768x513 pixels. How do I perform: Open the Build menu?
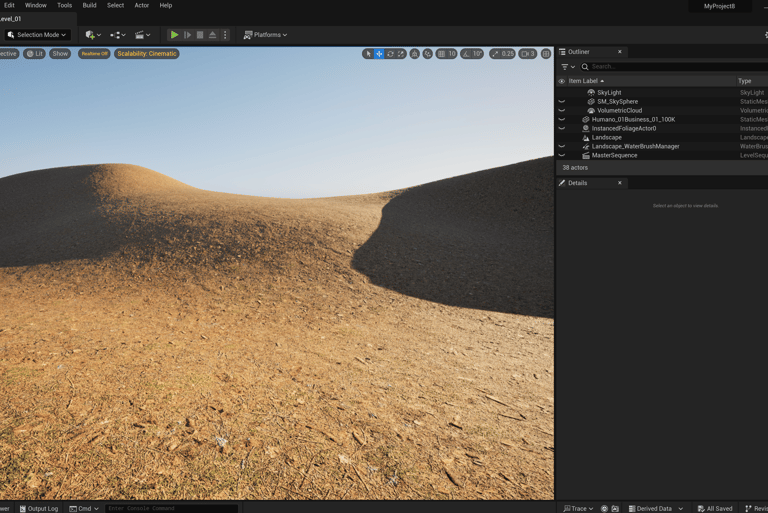pyautogui.click(x=89, y=5)
